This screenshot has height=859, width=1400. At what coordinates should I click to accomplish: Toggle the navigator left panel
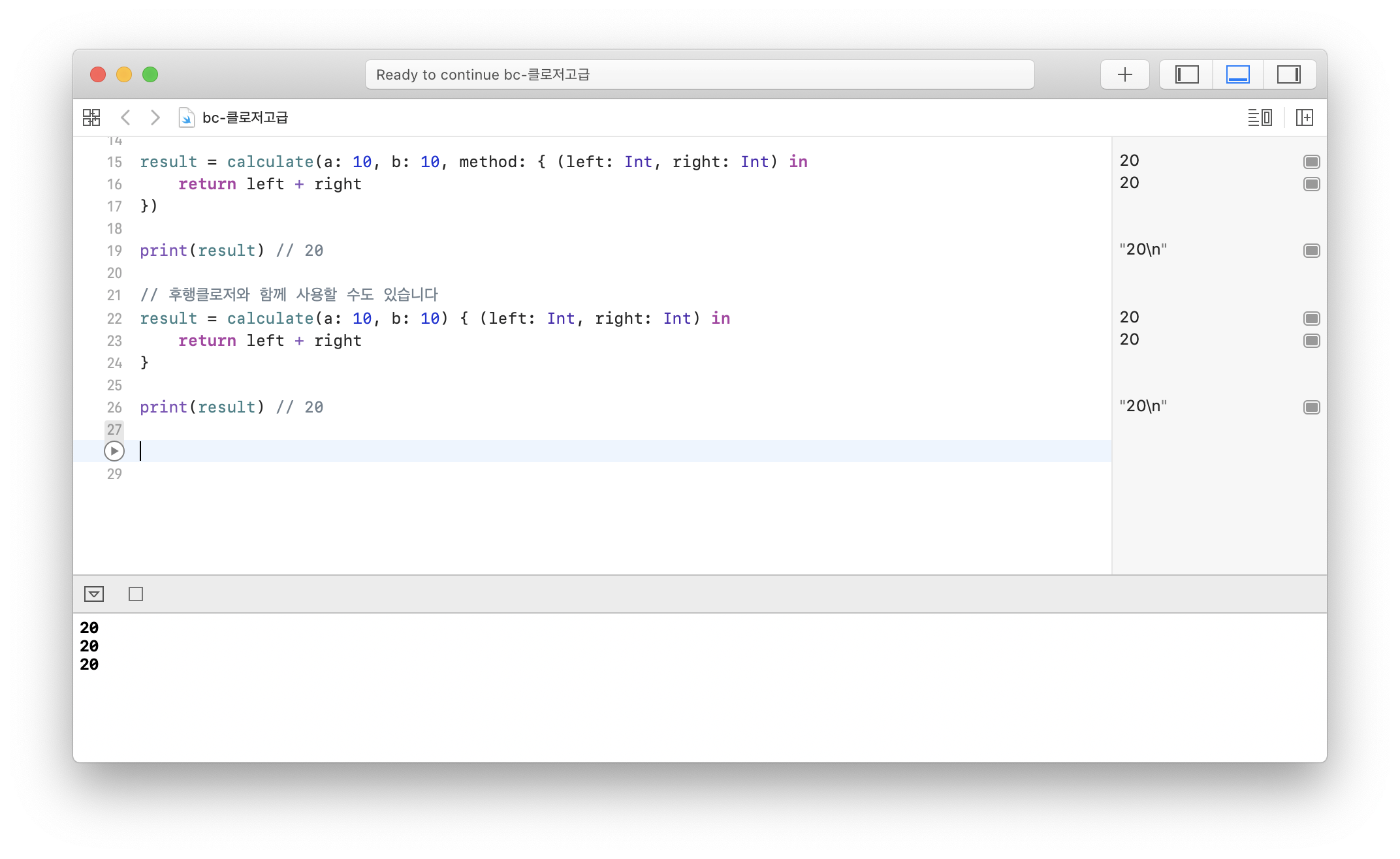tap(1186, 74)
